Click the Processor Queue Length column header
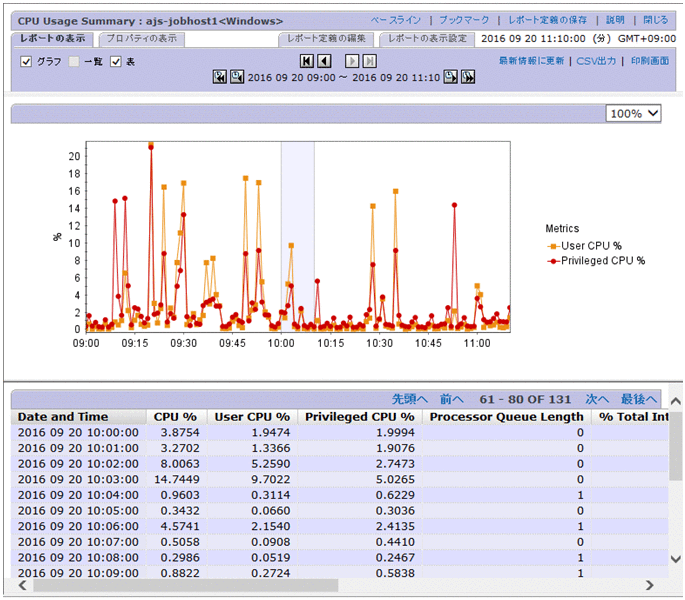The image size is (685, 600). coord(505,417)
